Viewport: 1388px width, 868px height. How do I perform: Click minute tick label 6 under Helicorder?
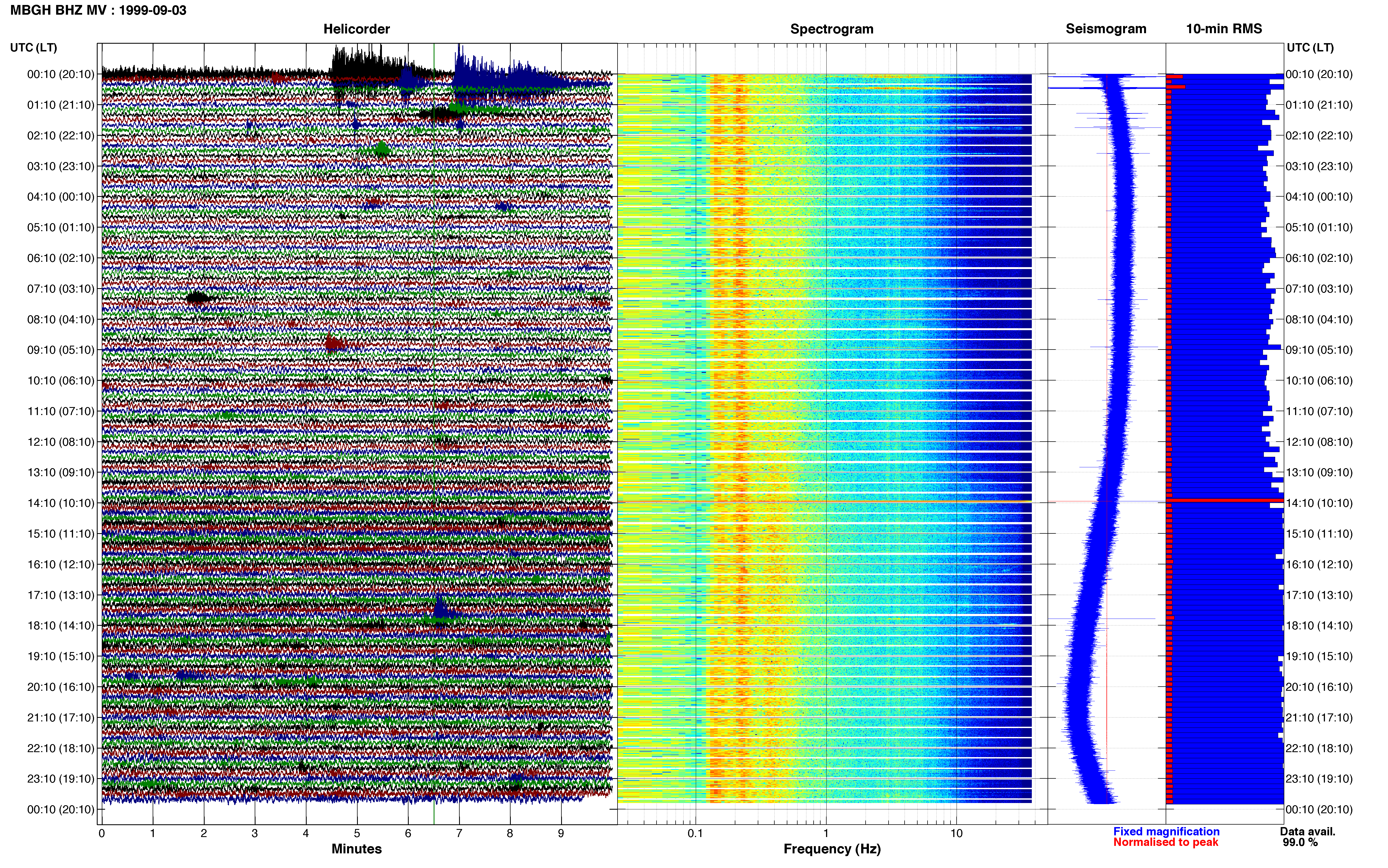(408, 833)
